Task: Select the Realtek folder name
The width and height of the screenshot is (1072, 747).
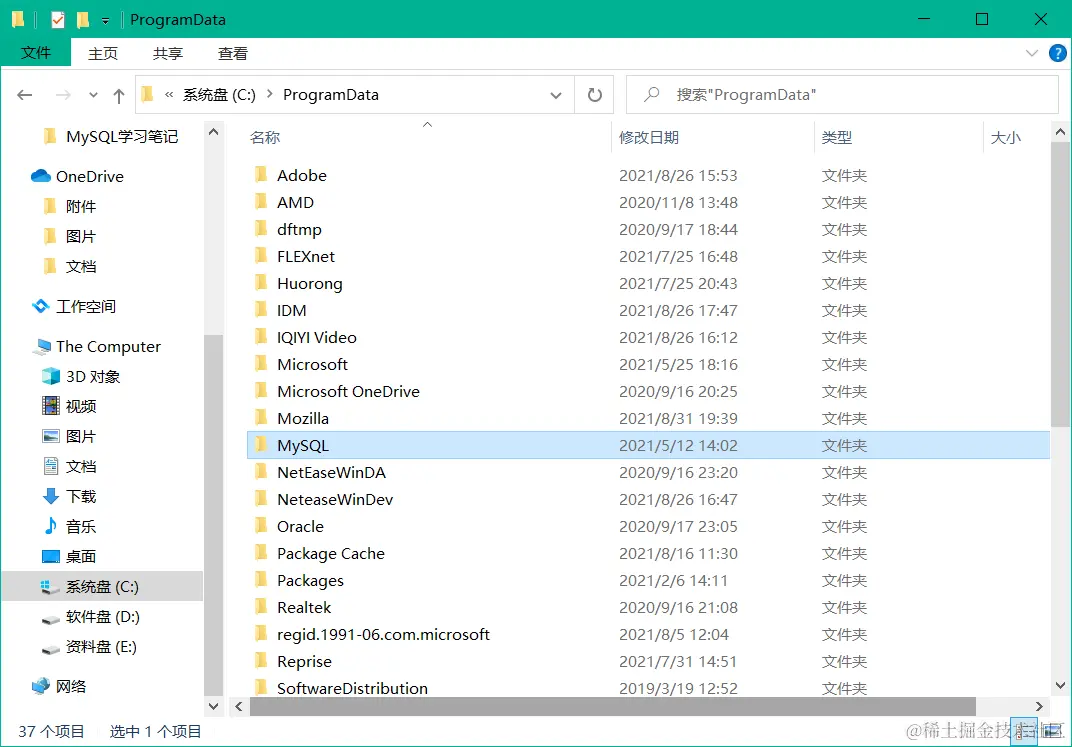Action: point(304,608)
